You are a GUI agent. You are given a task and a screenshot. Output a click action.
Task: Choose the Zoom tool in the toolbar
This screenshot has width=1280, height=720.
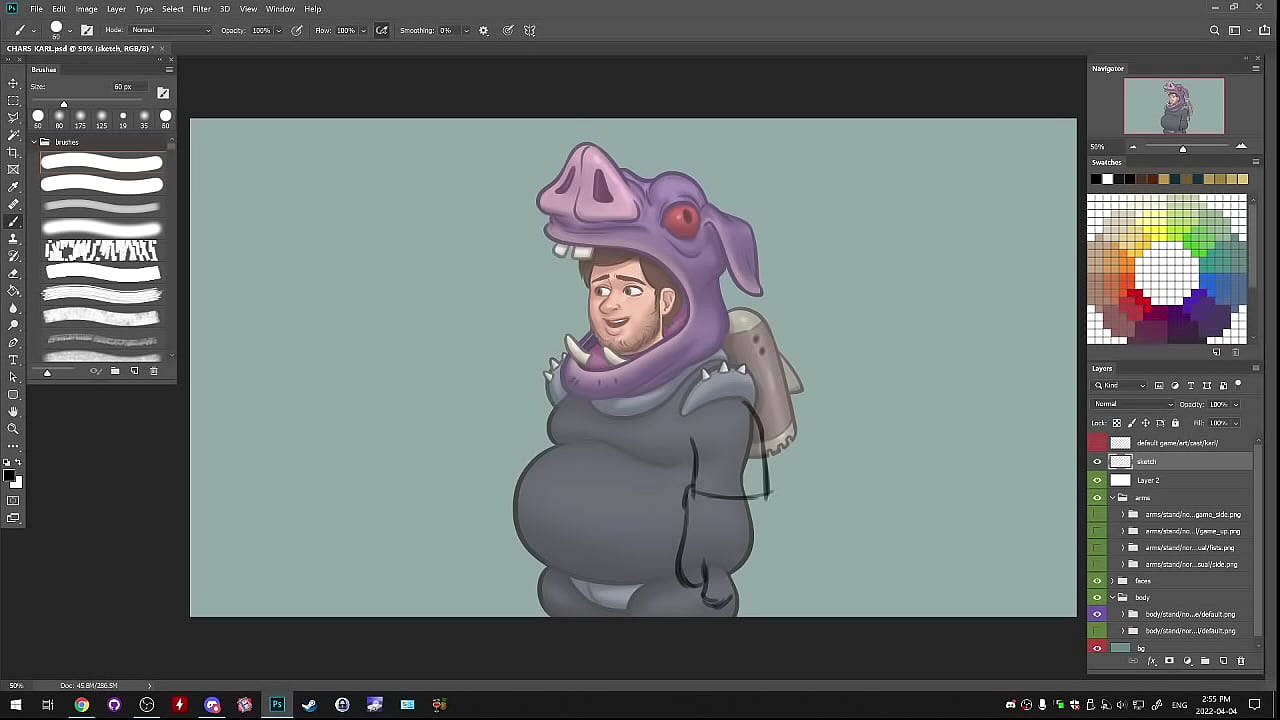pyautogui.click(x=13, y=428)
